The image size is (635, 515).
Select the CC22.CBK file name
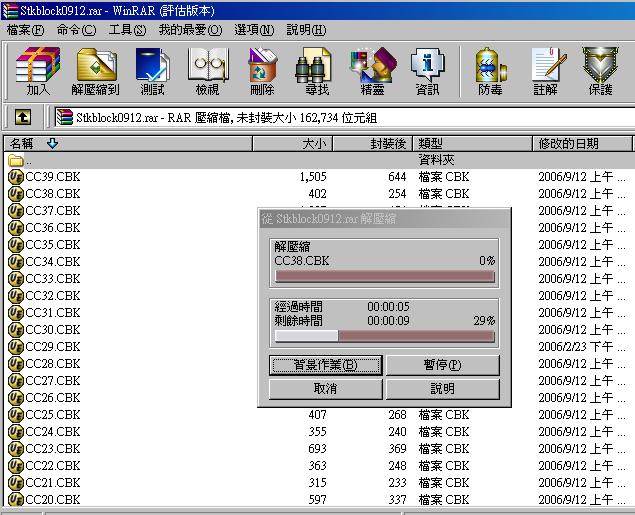[x=53, y=466]
